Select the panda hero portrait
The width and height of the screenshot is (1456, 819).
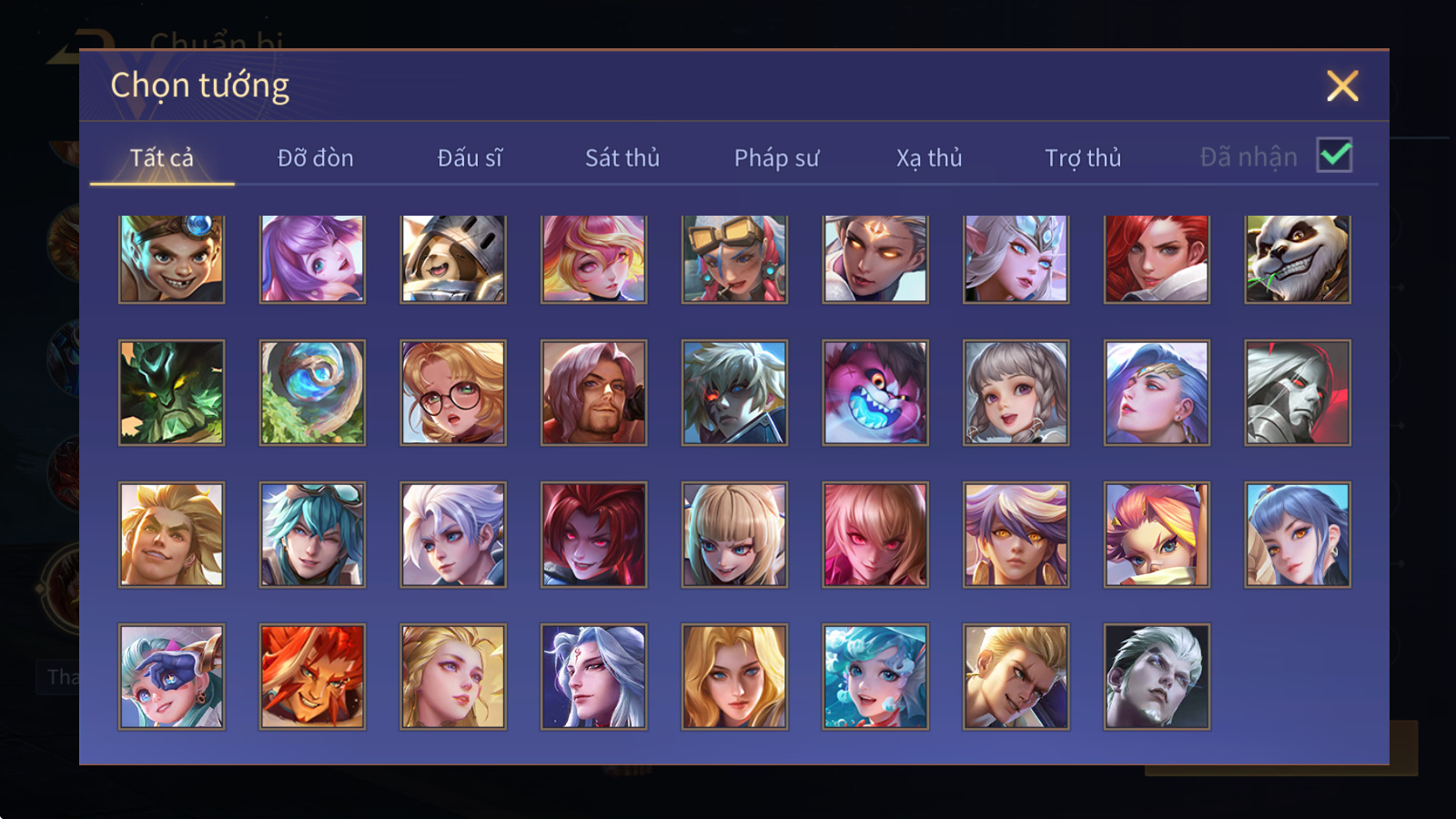pyautogui.click(x=1298, y=258)
